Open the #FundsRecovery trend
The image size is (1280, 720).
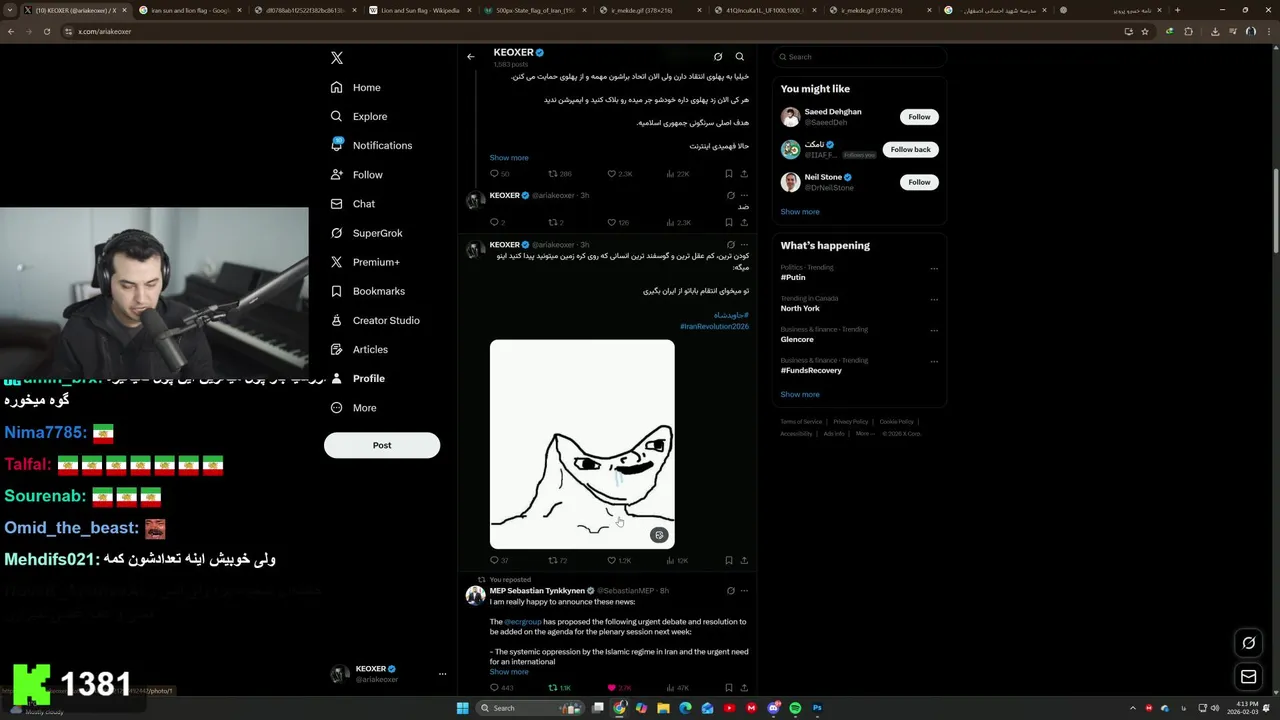pyautogui.click(x=811, y=370)
